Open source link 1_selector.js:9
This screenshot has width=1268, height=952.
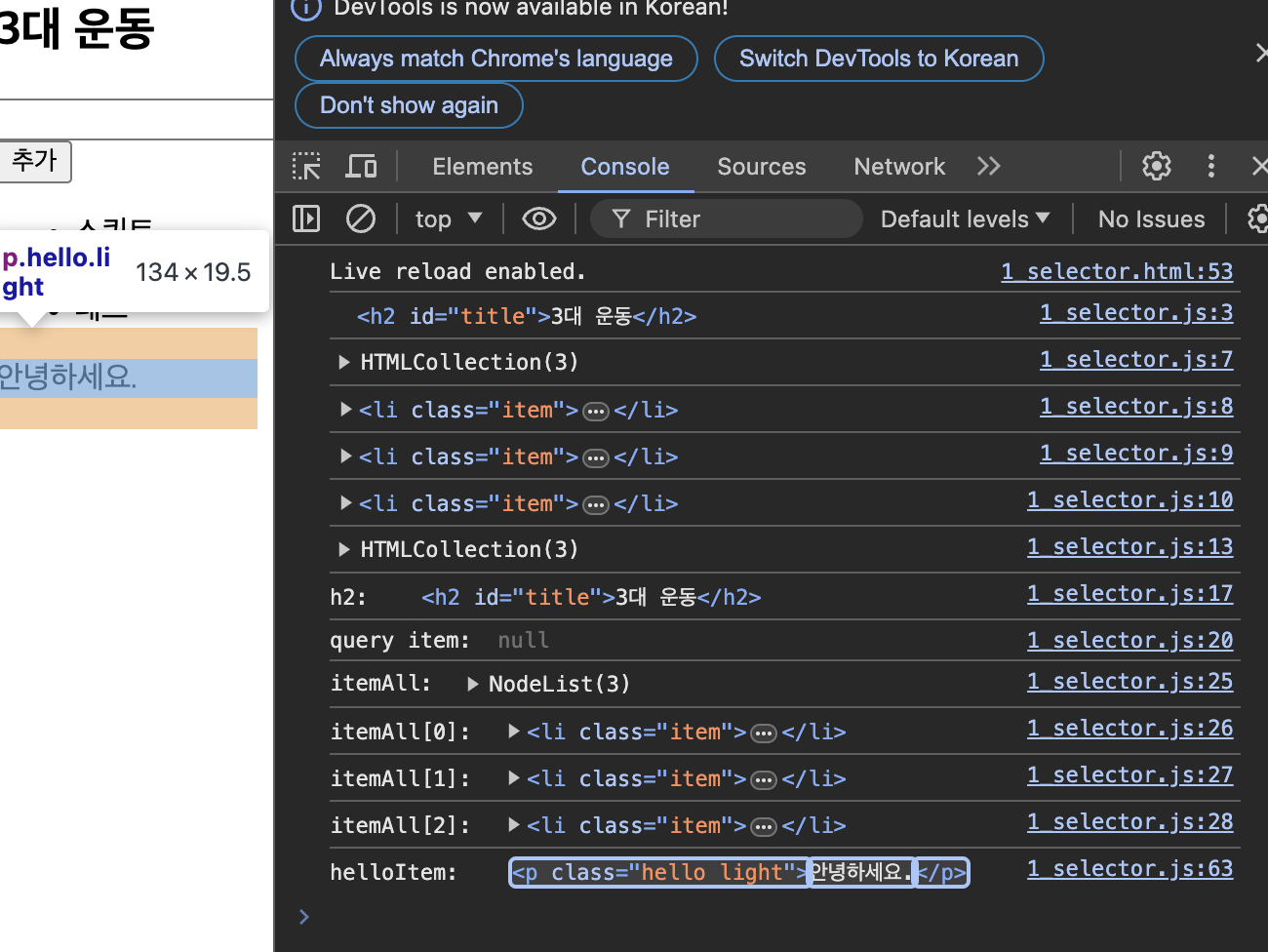coord(1136,453)
